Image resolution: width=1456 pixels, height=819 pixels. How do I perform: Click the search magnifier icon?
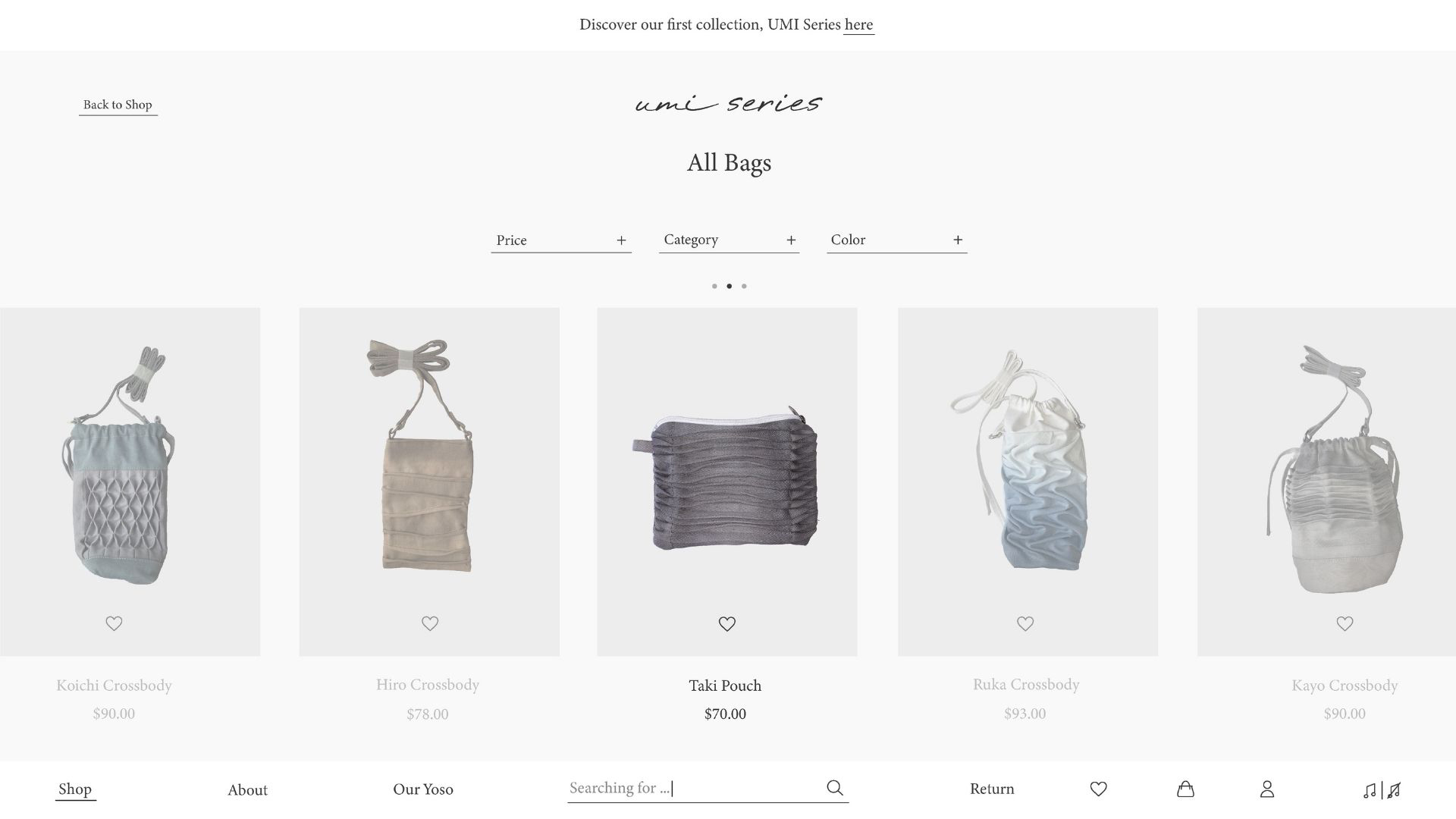(835, 787)
